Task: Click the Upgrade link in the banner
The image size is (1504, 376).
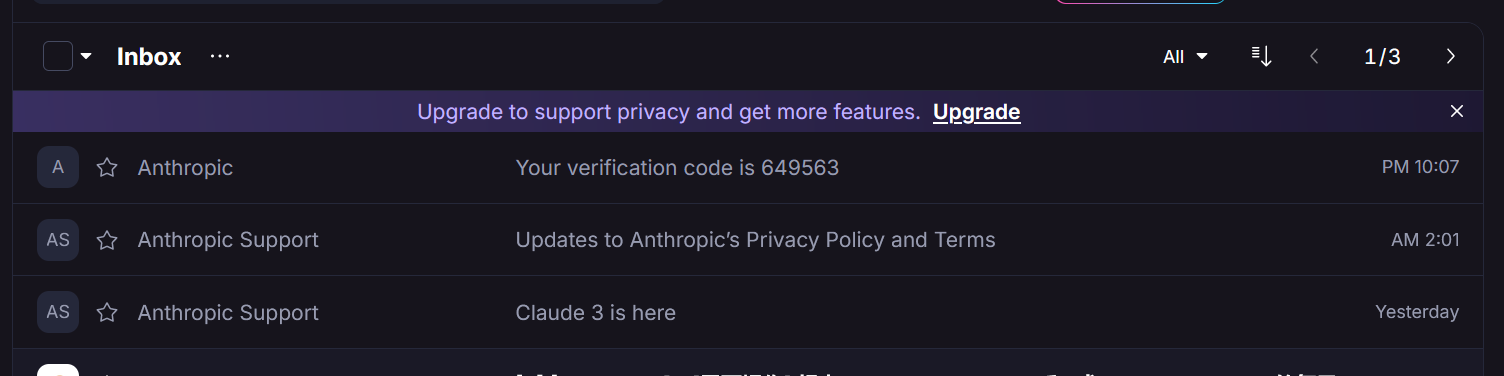Action: pyautogui.click(x=976, y=112)
